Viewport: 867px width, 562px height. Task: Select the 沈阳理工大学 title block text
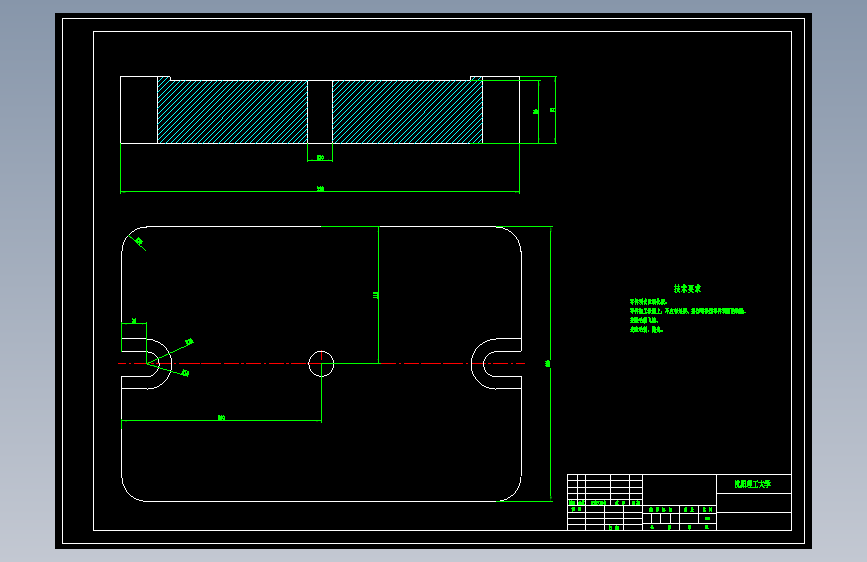753,484
